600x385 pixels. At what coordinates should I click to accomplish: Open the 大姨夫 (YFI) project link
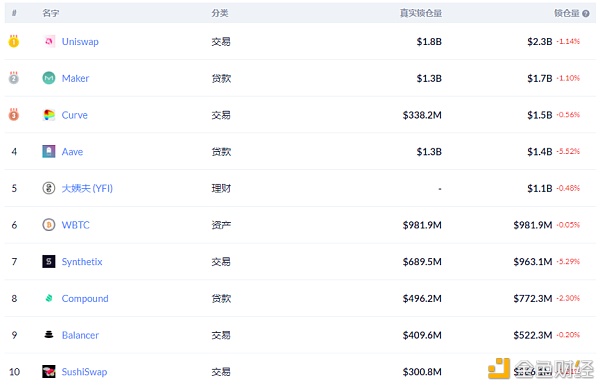pyautogui.click(x=87, y=188)
